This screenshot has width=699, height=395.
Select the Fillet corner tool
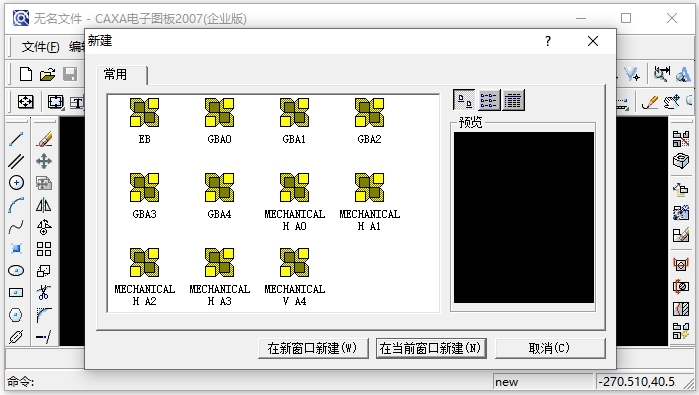click(x=44, y=315)
